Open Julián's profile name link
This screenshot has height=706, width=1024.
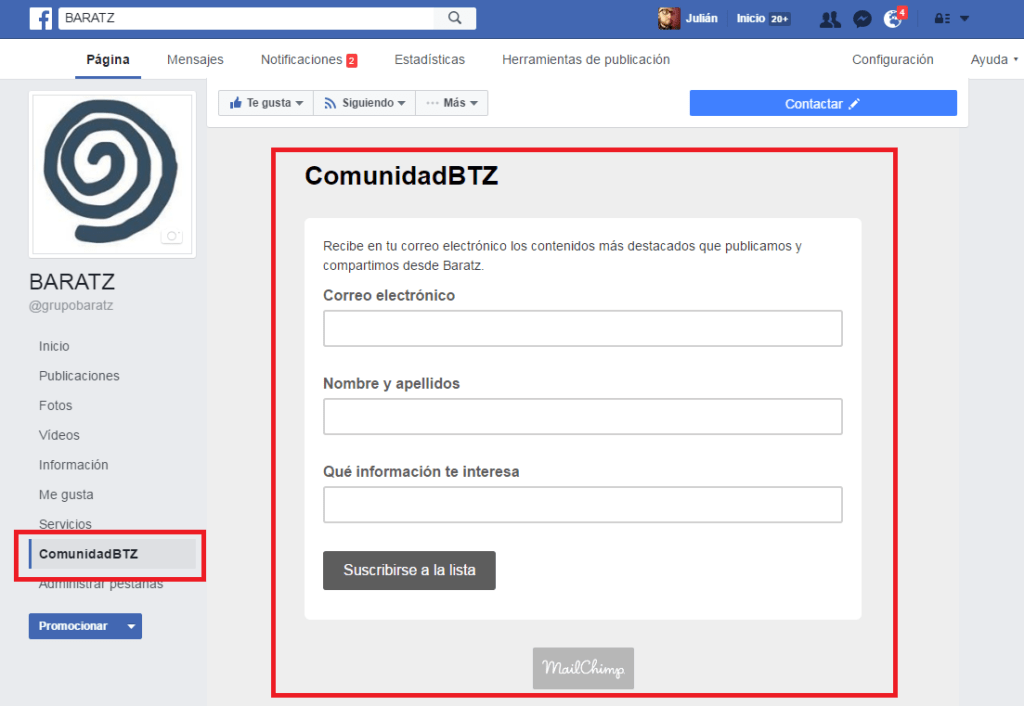tap(701, 18)
